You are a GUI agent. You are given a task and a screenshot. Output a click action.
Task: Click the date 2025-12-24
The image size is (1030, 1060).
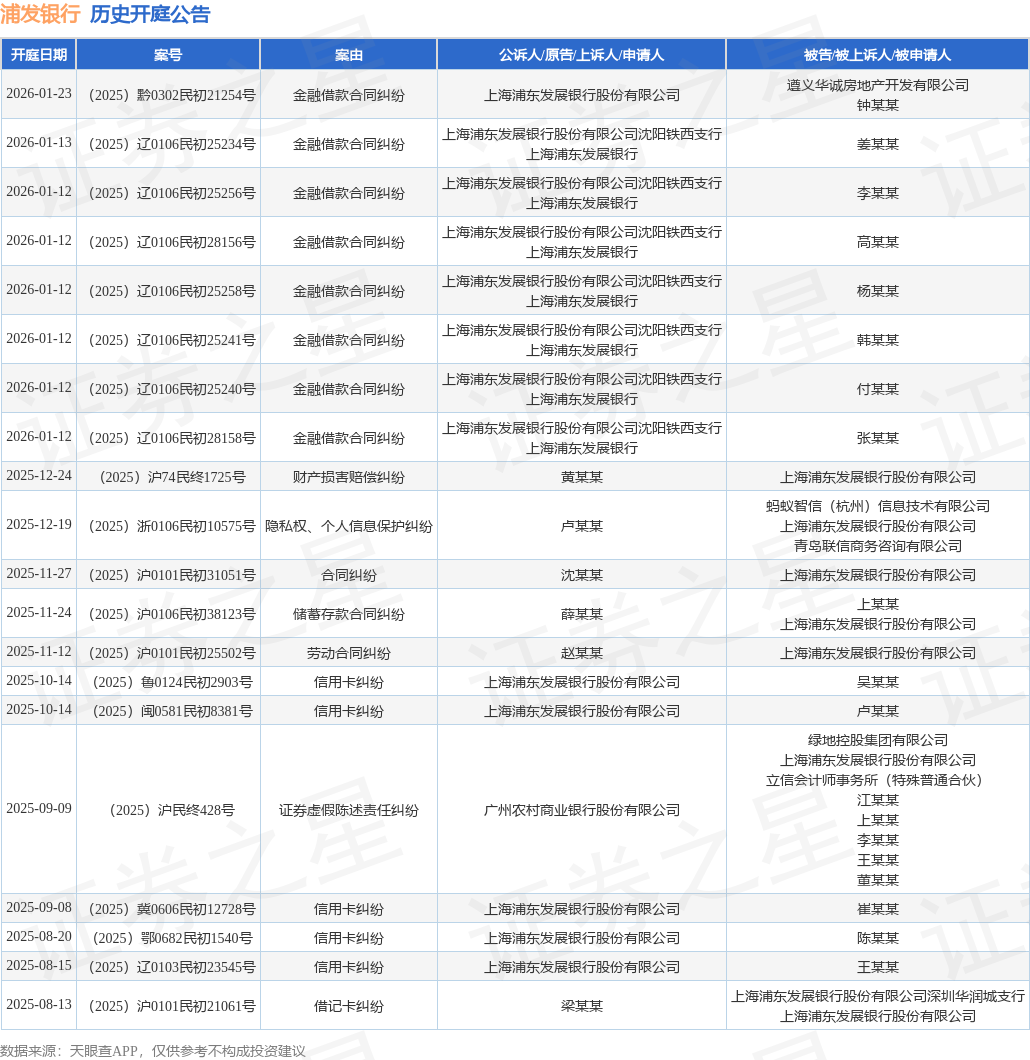coord(39,476)
